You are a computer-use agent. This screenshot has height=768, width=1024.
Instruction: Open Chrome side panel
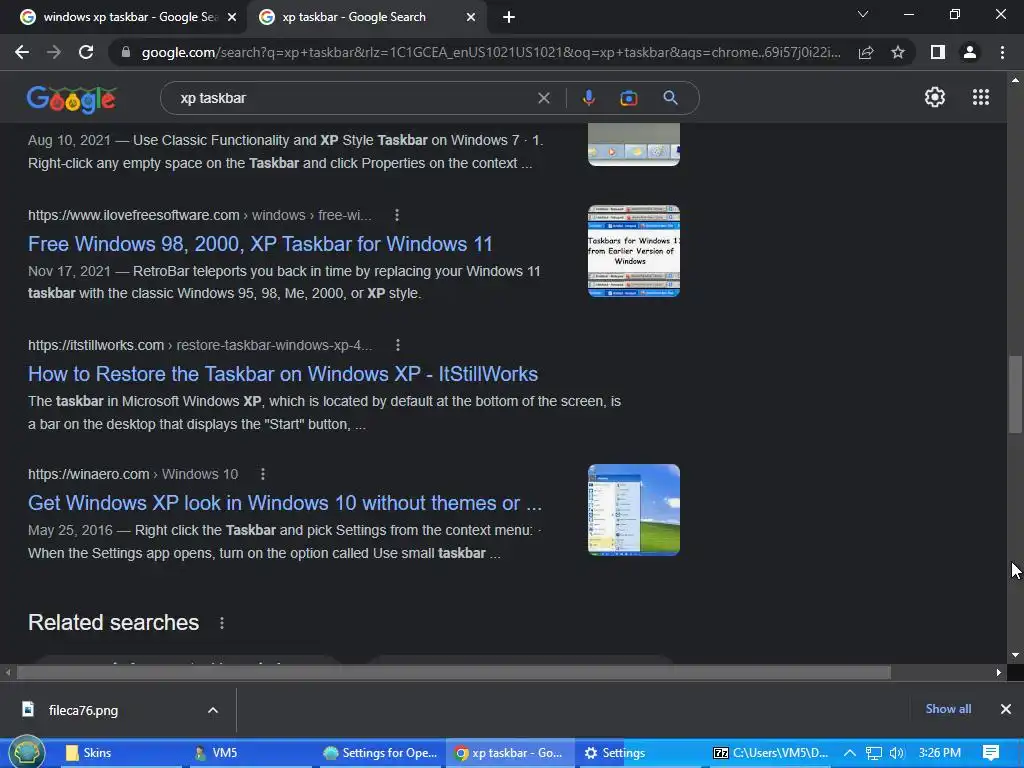point(938,52)
